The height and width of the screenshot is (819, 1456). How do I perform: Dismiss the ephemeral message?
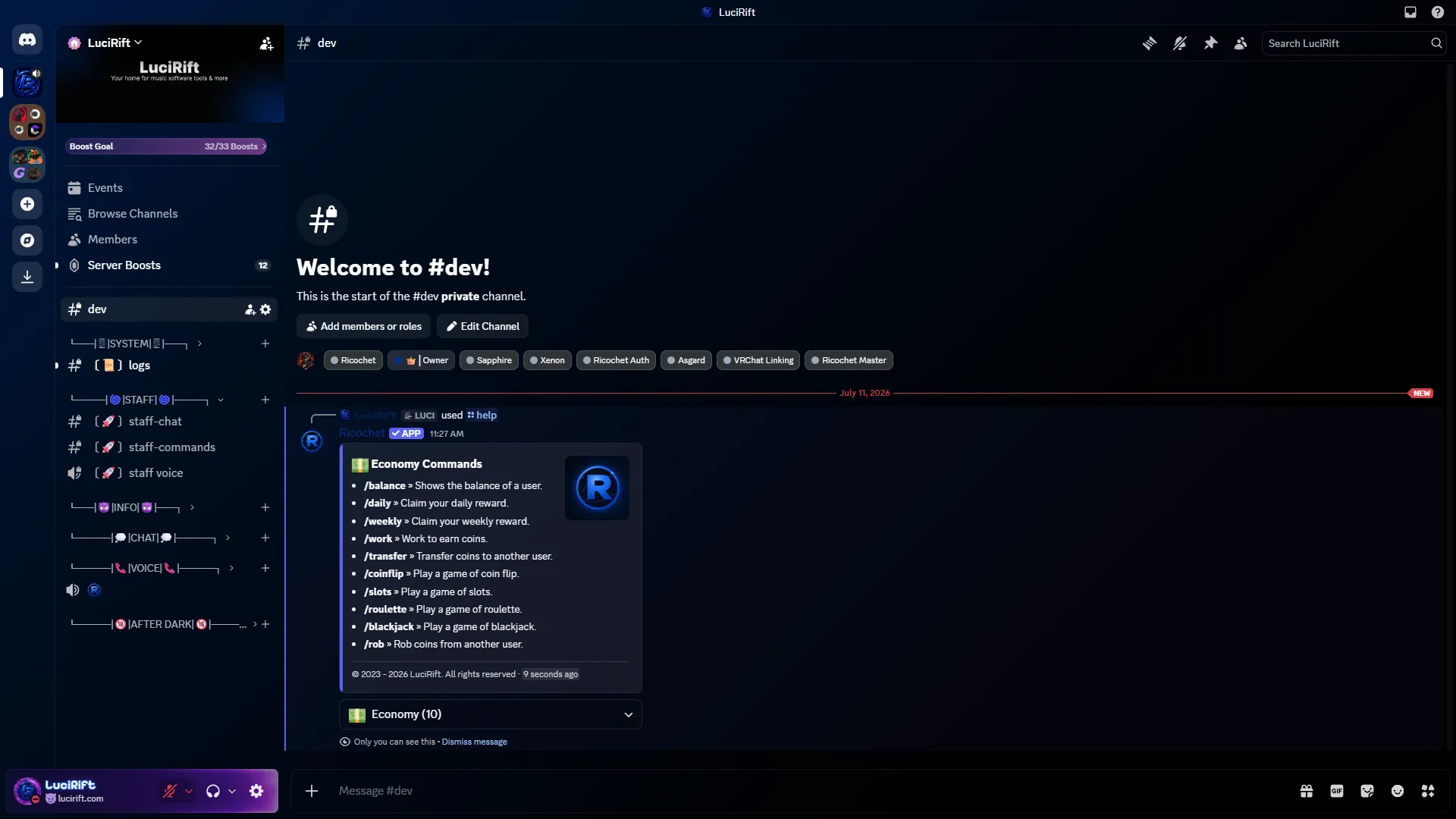point(474,742)
